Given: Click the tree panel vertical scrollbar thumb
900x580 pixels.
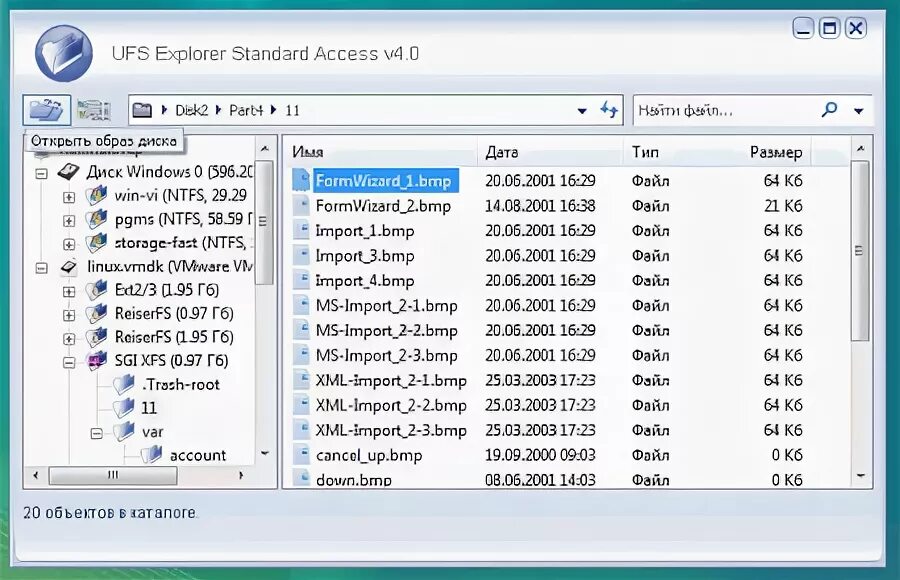Looking at the screenshot, I should point(263,223).
